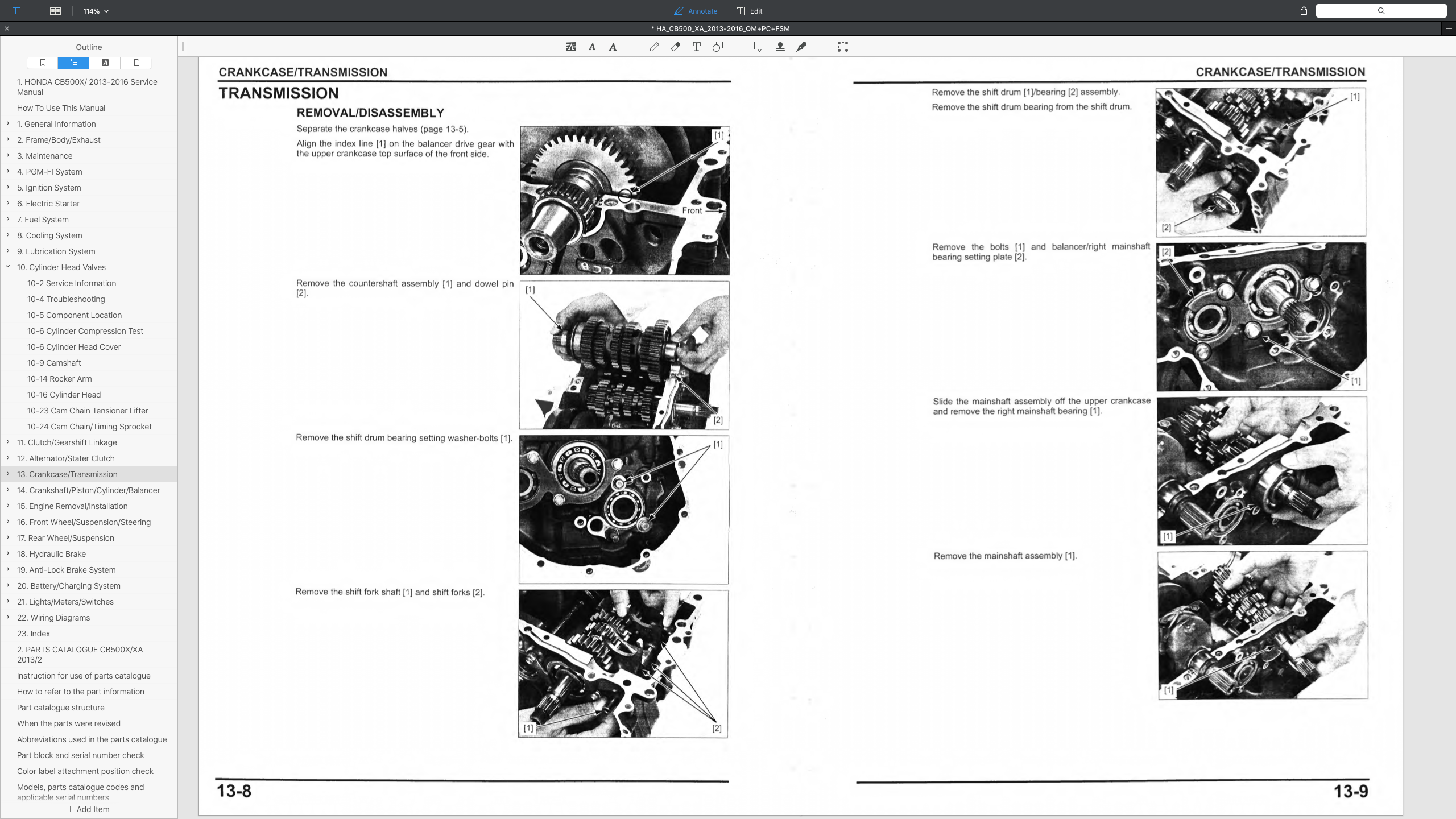Image resolution: width=1456 pixels, height=819 pixels.
Task: Switch sidebar to Thumbnails tab
Action: 136,63
